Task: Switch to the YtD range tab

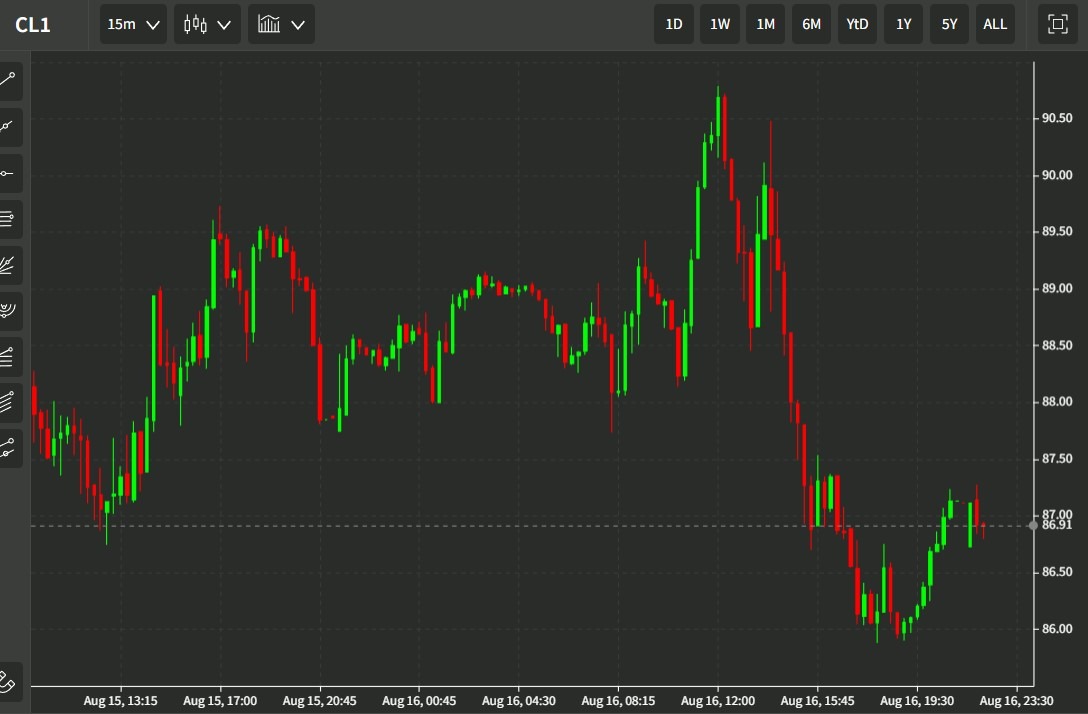Action: (x=857, y=24)
